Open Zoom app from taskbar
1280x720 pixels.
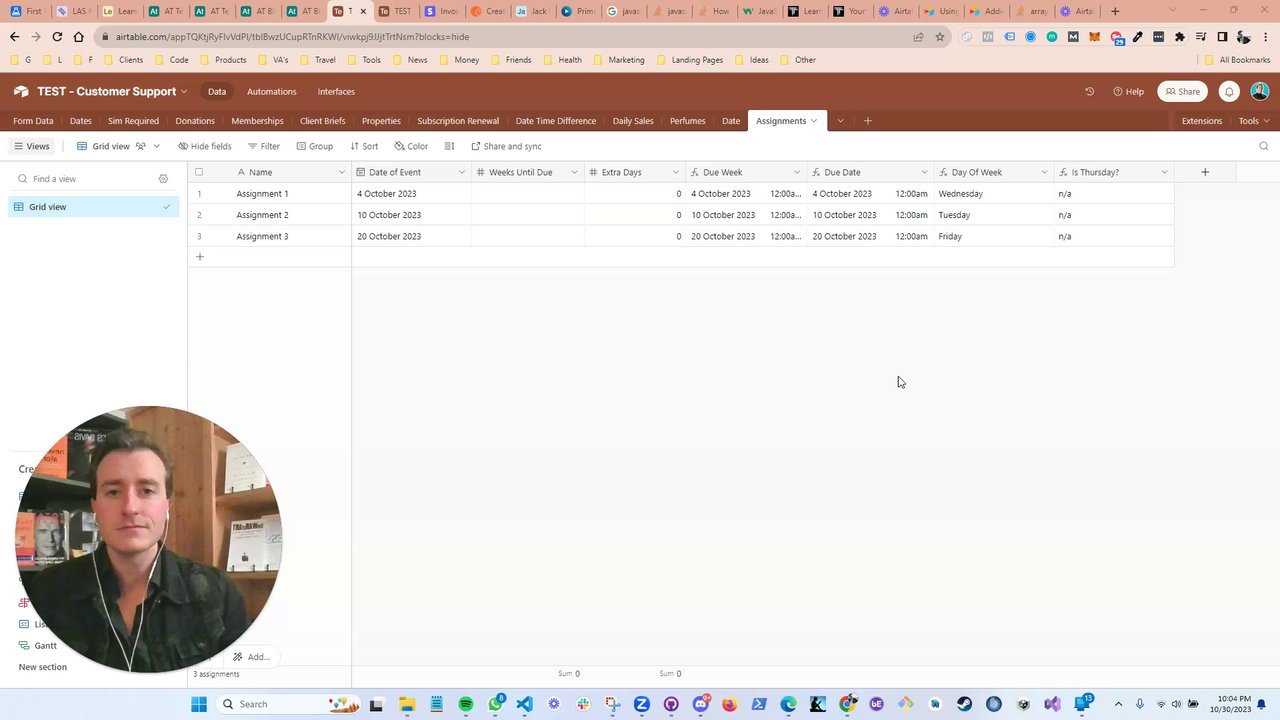pyautogui.click(x=641, y=704)
